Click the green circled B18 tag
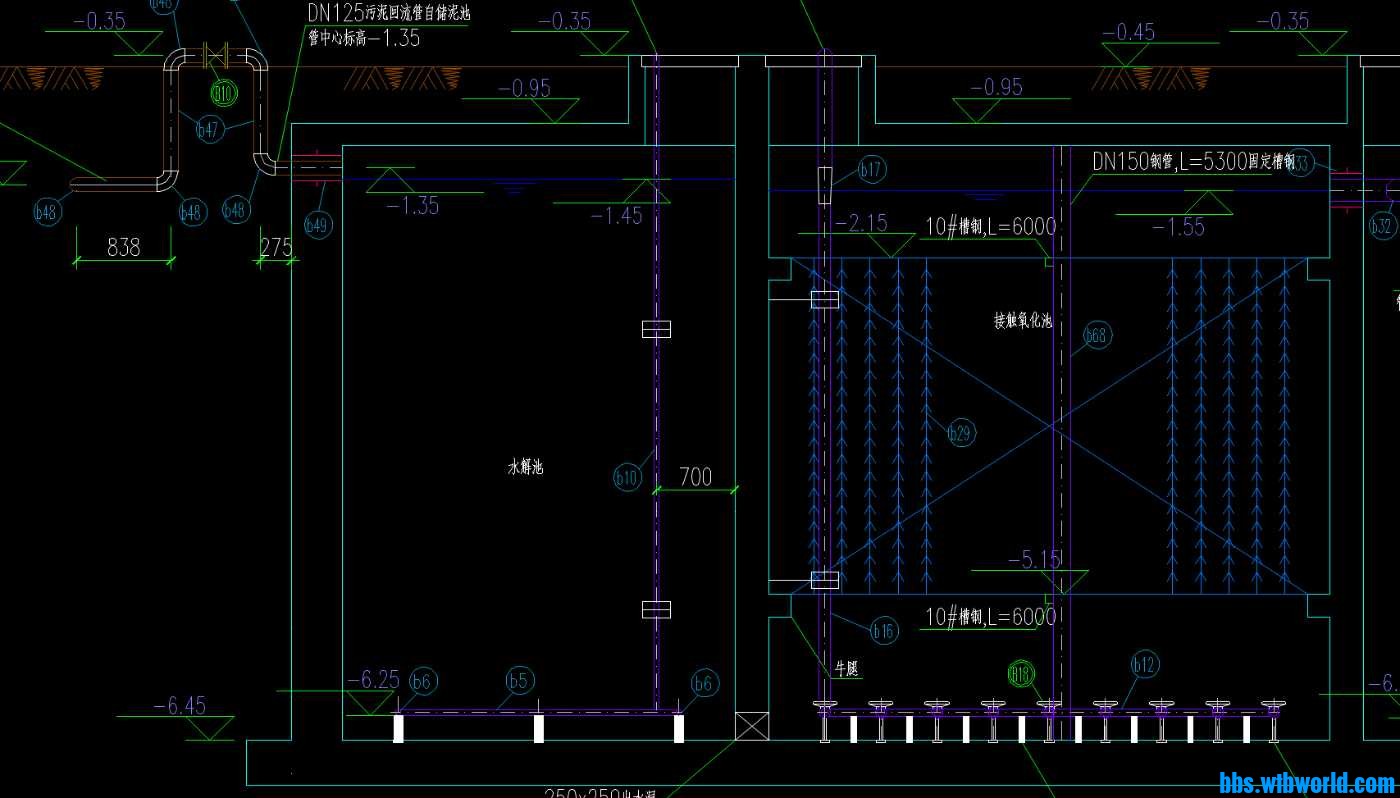The width and height of the screenshot is (1400, 798). click(1021, 673)
